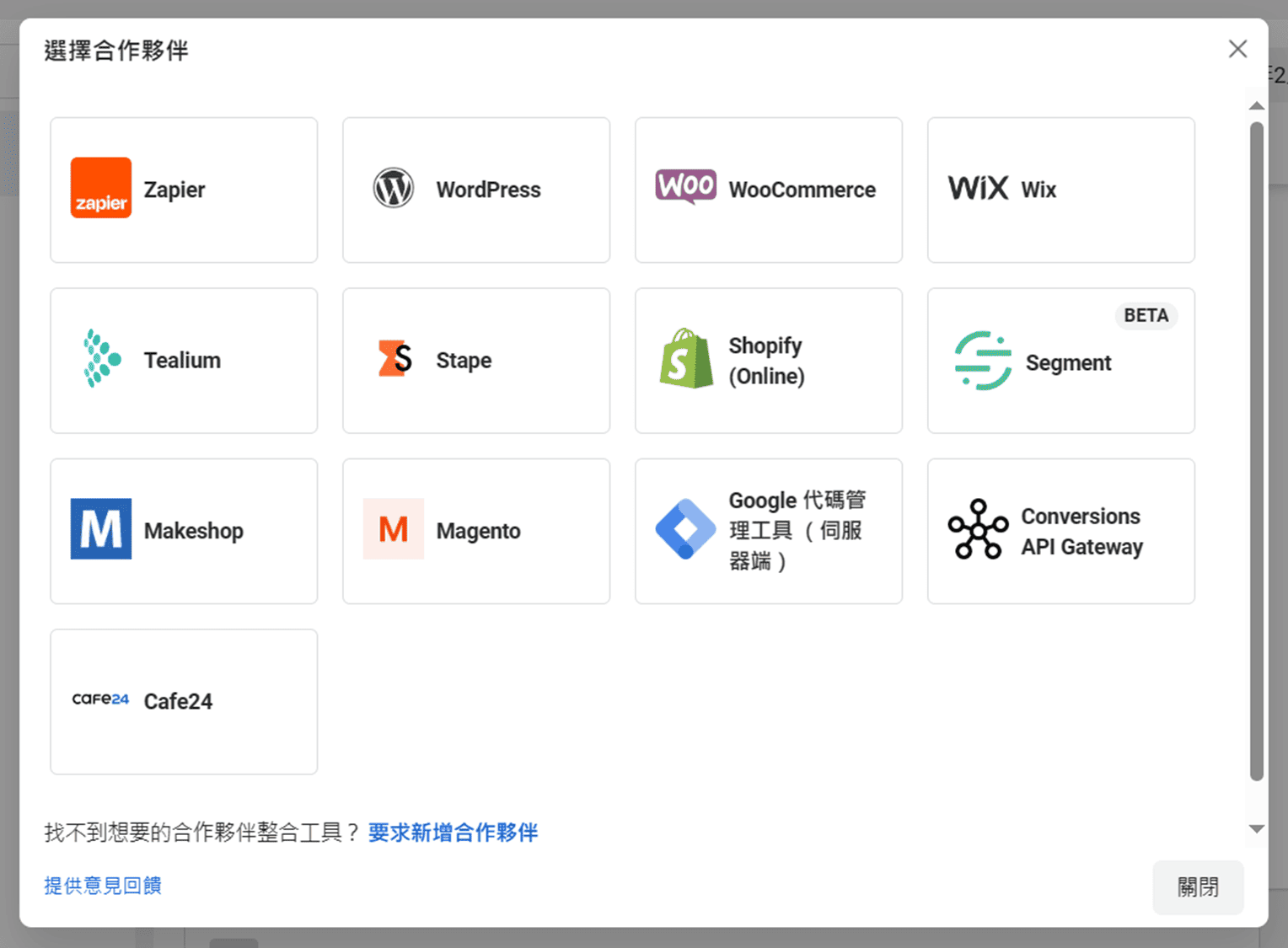Close the dialog with the X icon

tap(1237, 49)
